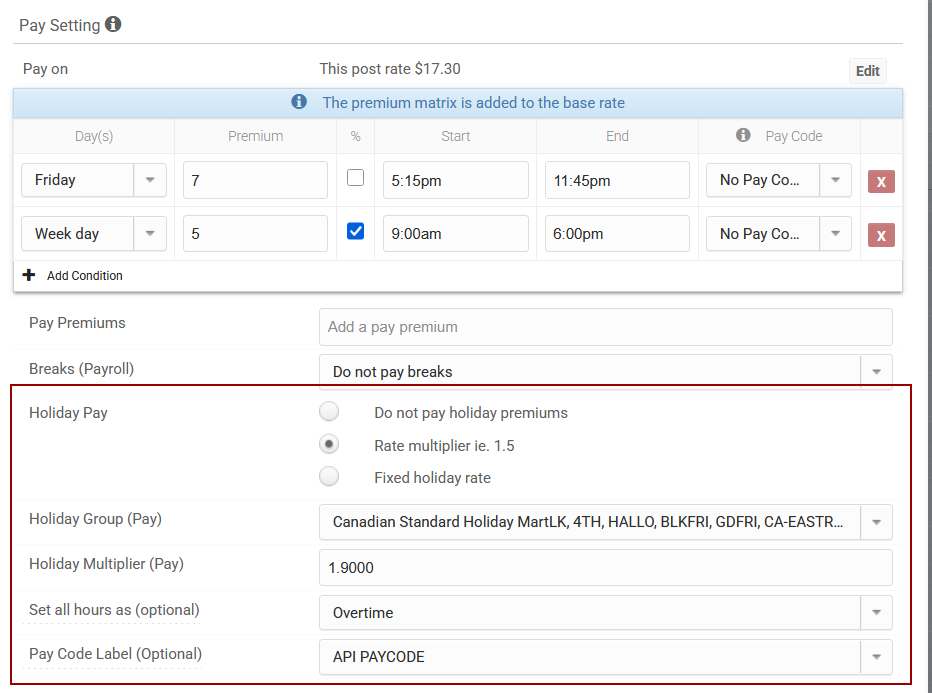
Task: Click the Holiday Group (Pay) label
Action: click(x=95, y=519)
